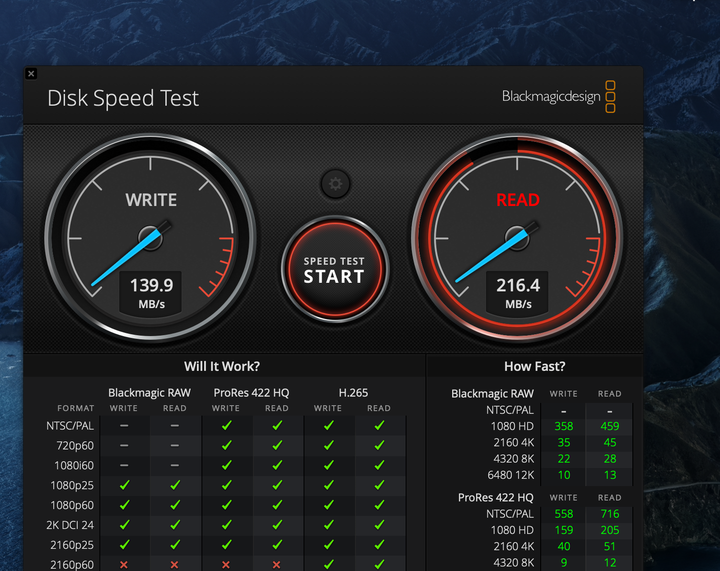The width and height of the screenshot is (720, 571).
Task: Select the 1080p60 format row label
Action: [x=72, y=505]
